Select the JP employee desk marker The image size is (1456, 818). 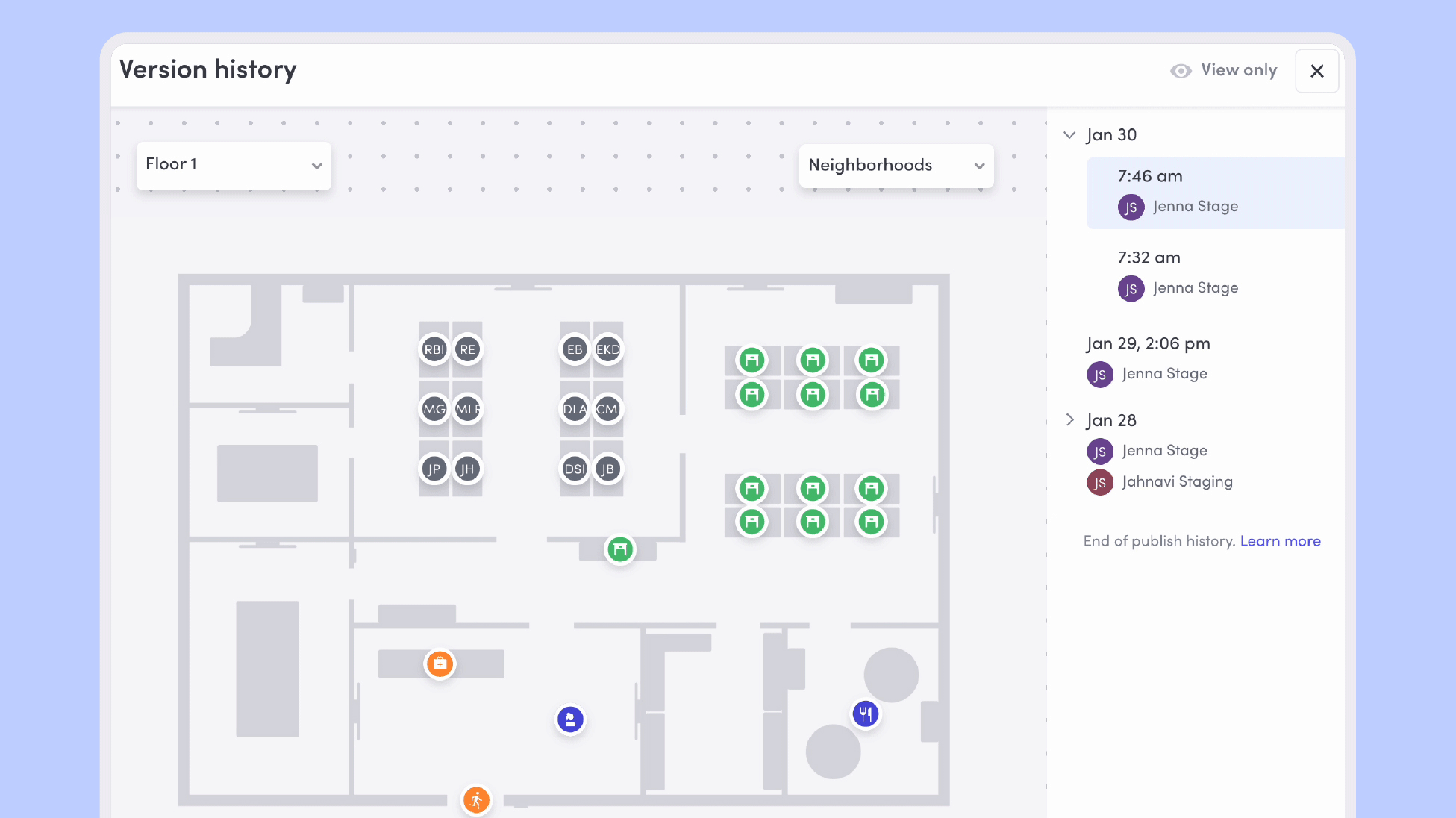click(x=434, y=469)
